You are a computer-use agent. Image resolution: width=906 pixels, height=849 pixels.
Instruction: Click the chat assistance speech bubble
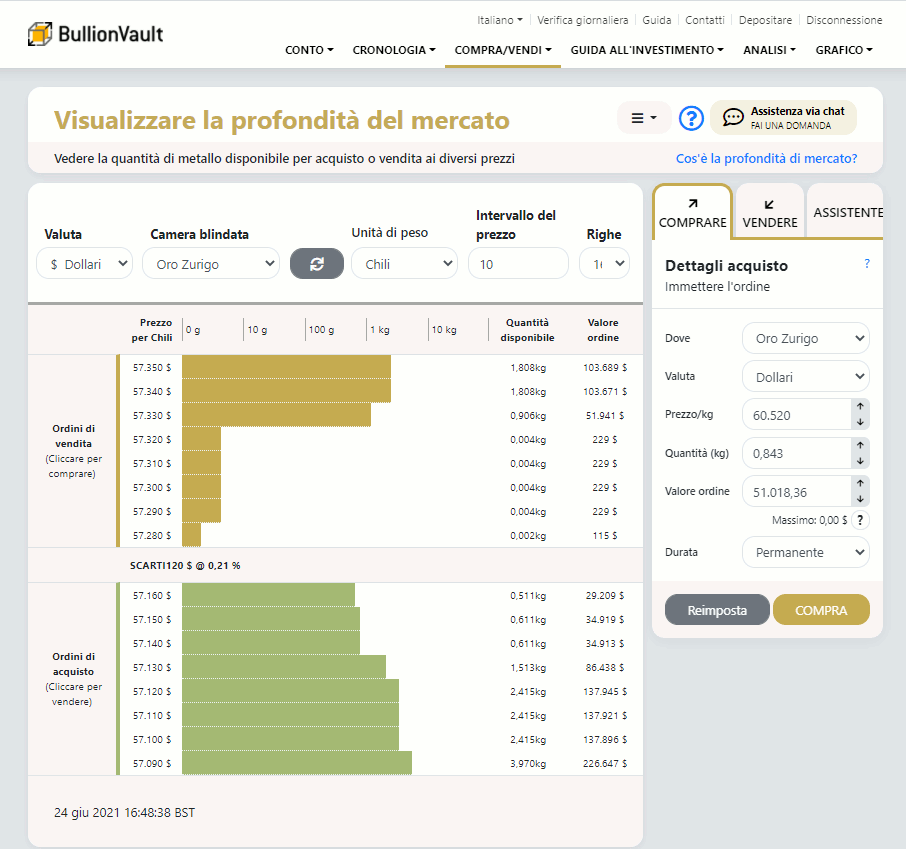click(733, 118)
